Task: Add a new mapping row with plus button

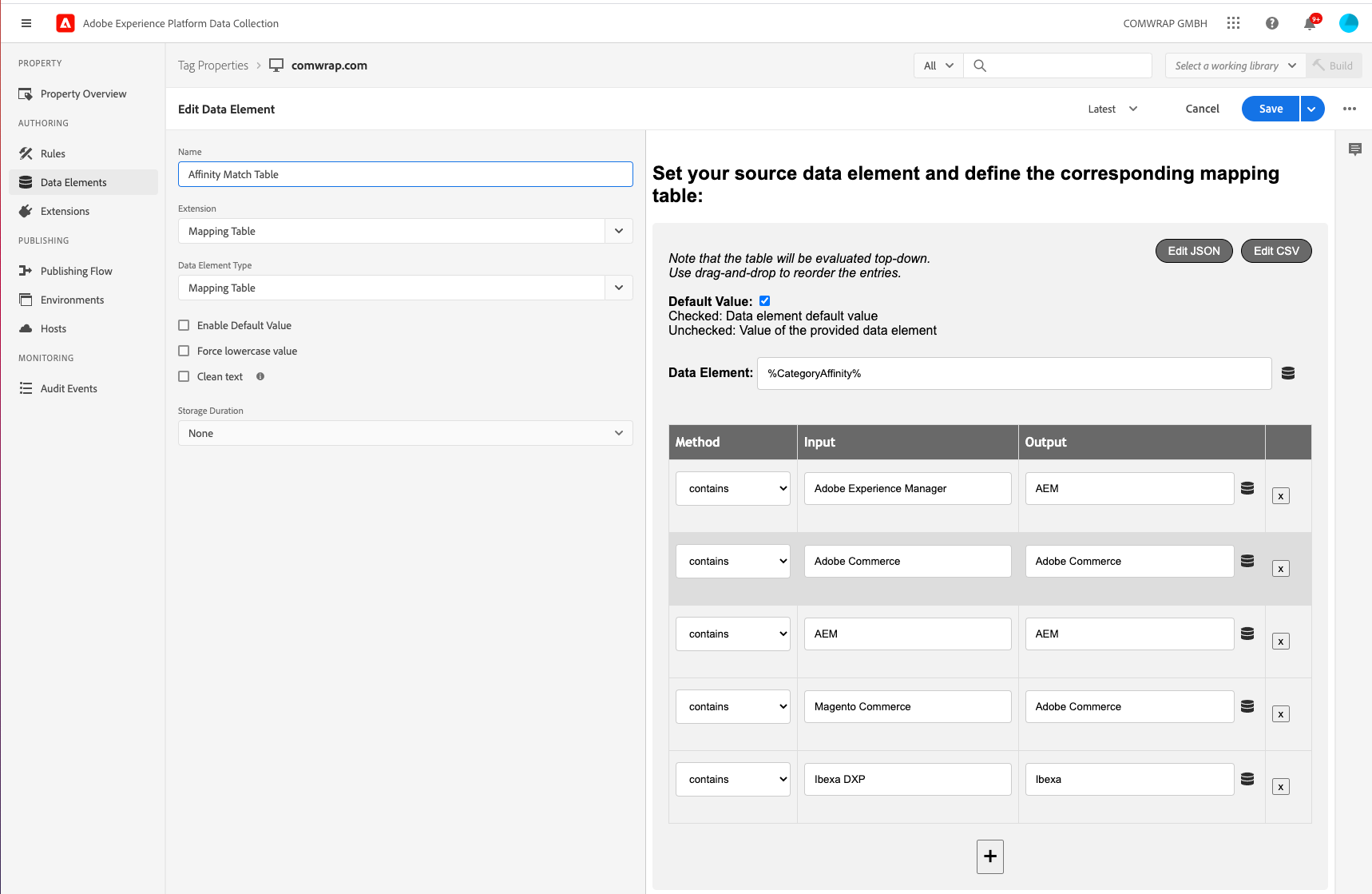Action: coord(990,856)
